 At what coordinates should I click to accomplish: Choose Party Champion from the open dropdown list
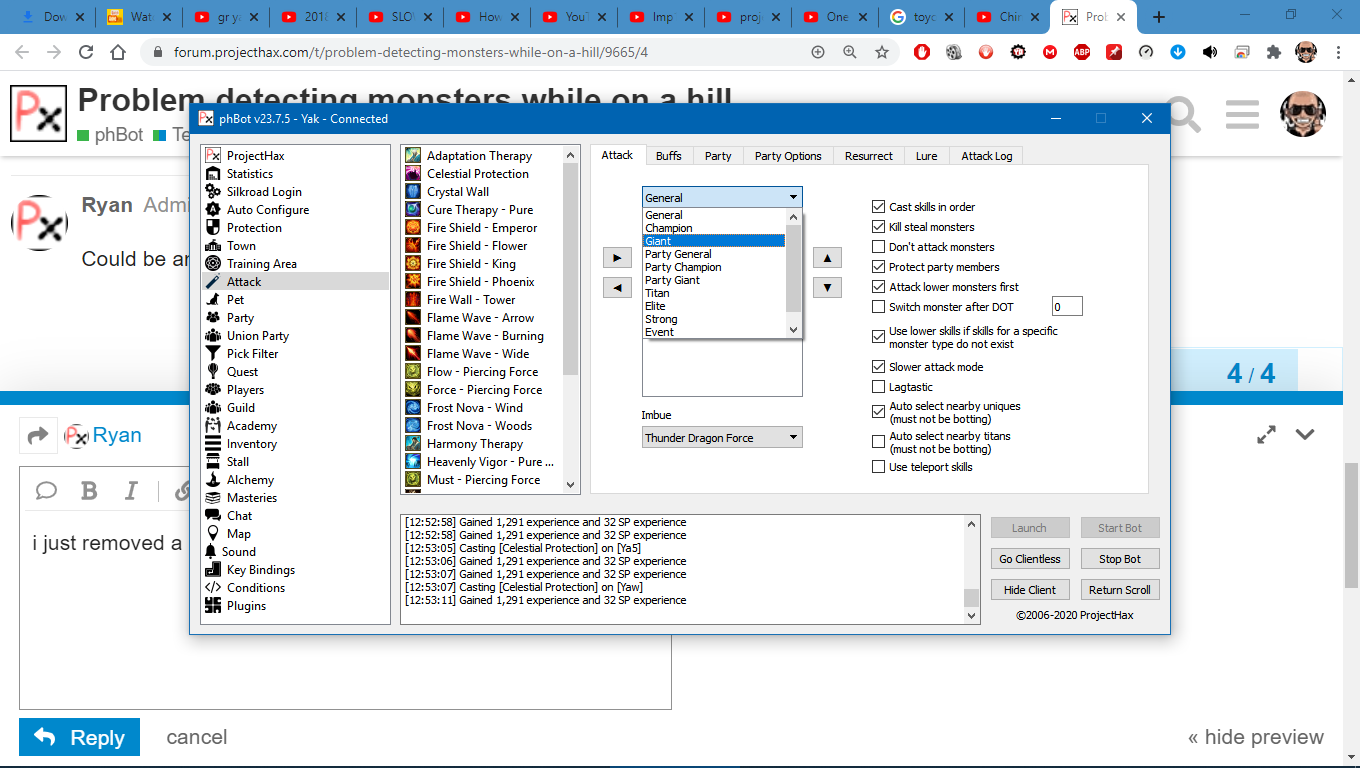tap(683, 267)
